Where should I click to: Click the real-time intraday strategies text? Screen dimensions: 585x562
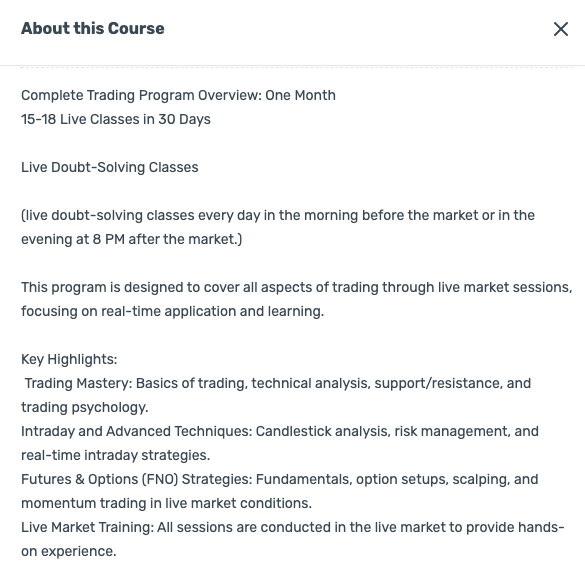pyautogui.click(x=116, y=455)
